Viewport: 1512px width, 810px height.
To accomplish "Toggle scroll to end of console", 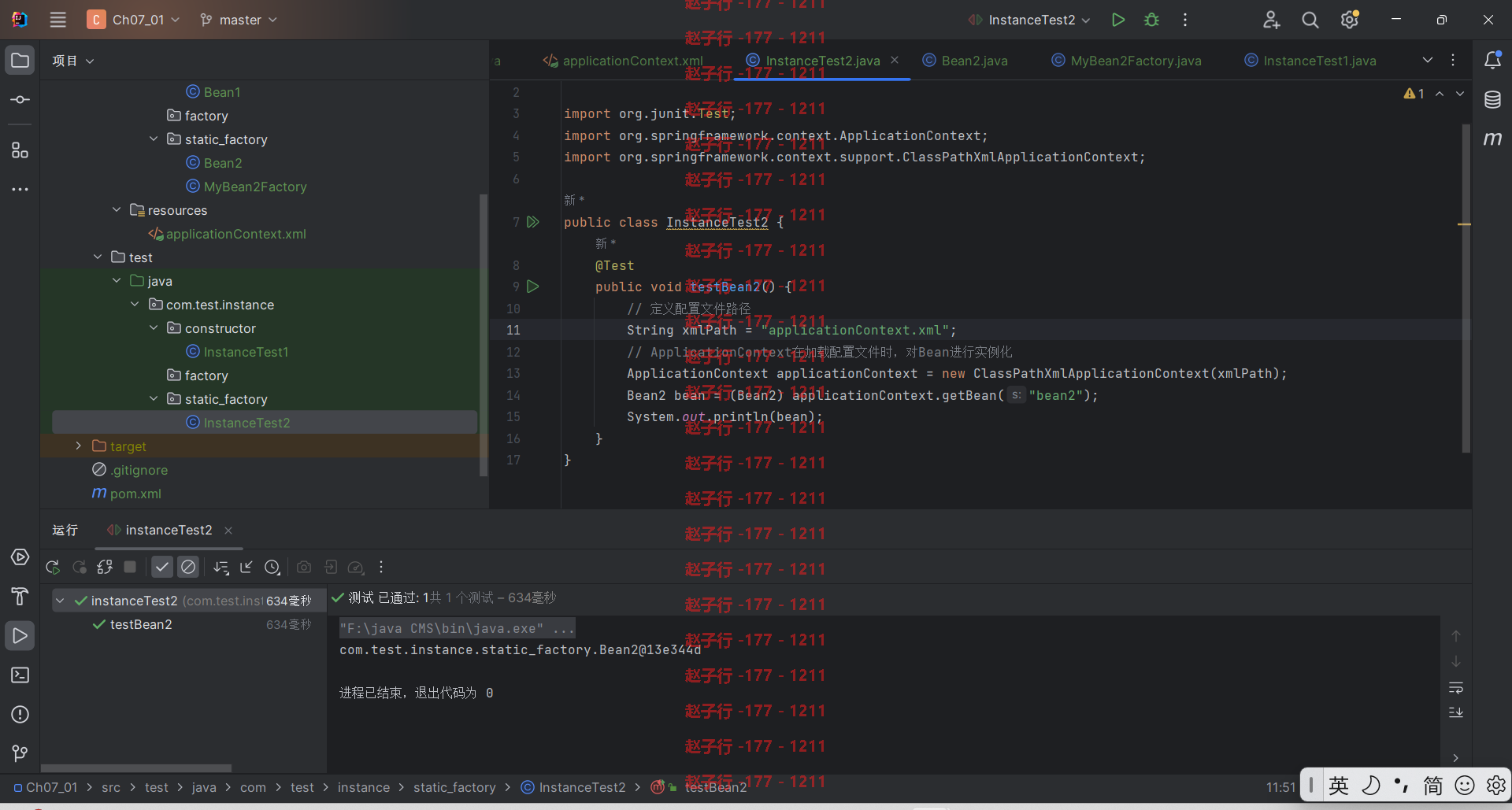I will click(1456, 712).
